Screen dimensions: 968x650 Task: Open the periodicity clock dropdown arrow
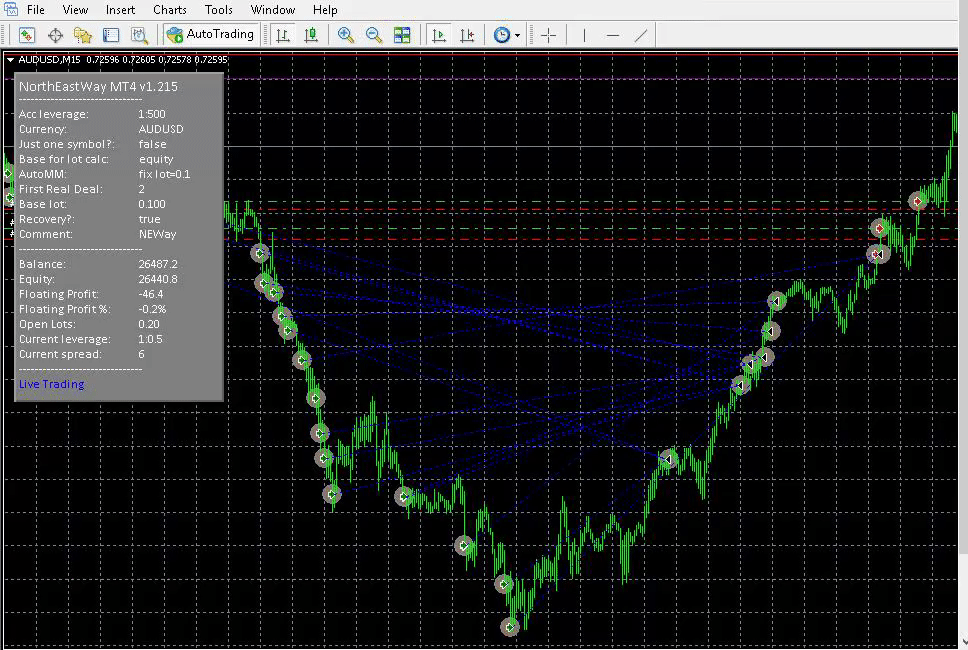click(517, 36)
